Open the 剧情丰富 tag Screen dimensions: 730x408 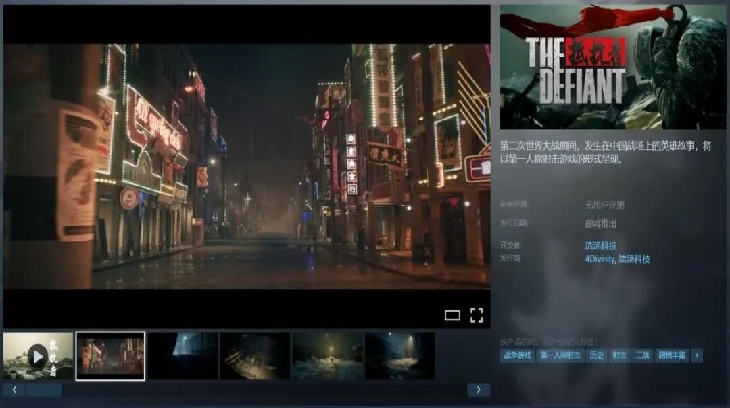(x=672, y=355)
